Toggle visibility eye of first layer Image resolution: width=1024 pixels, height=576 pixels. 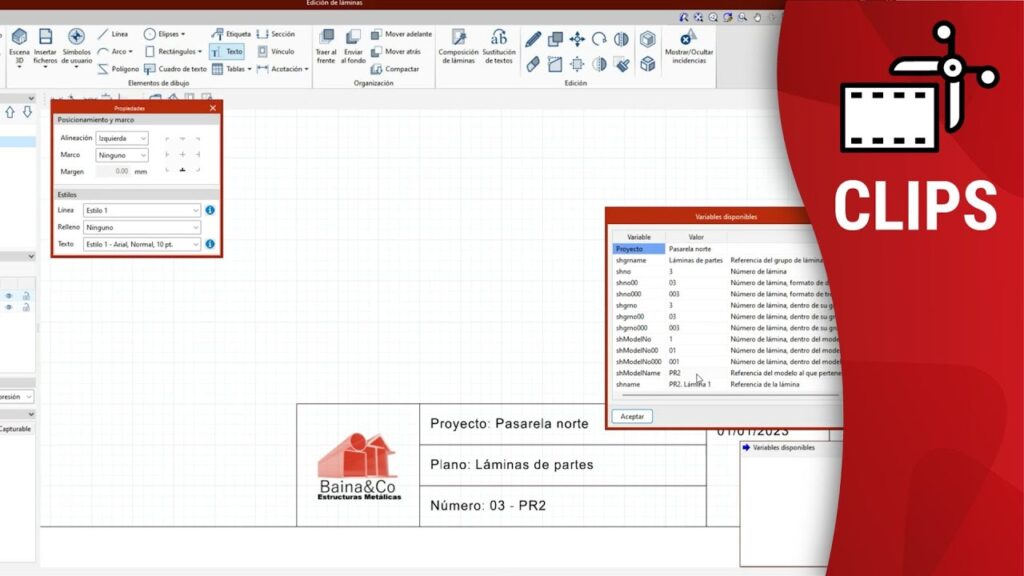9,296
